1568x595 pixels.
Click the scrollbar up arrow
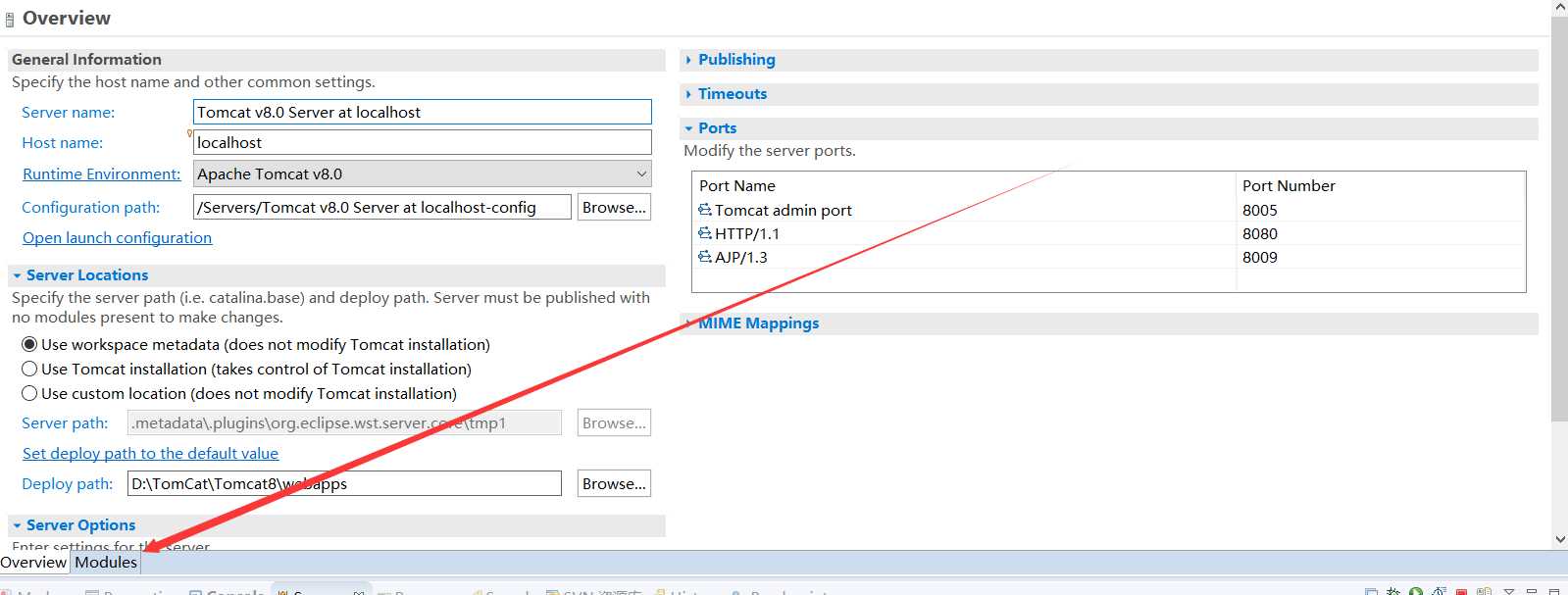click(x=1559, y=7)
